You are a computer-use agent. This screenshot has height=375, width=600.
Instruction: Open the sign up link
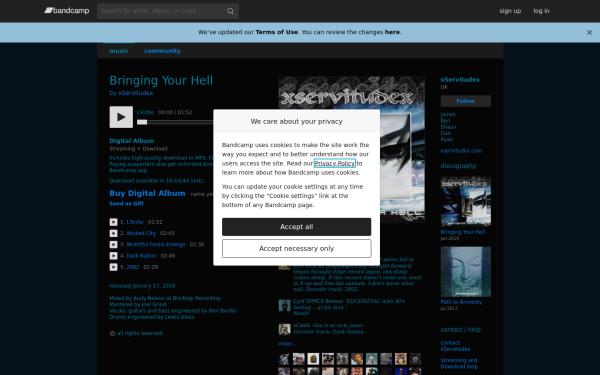click(510, 11)
